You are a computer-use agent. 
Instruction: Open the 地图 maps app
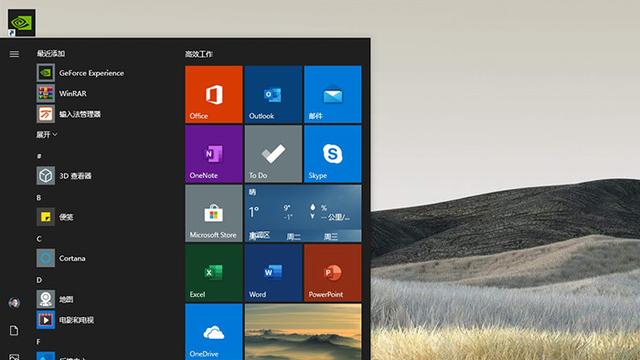pyautogui.click(x=55, y=300)
